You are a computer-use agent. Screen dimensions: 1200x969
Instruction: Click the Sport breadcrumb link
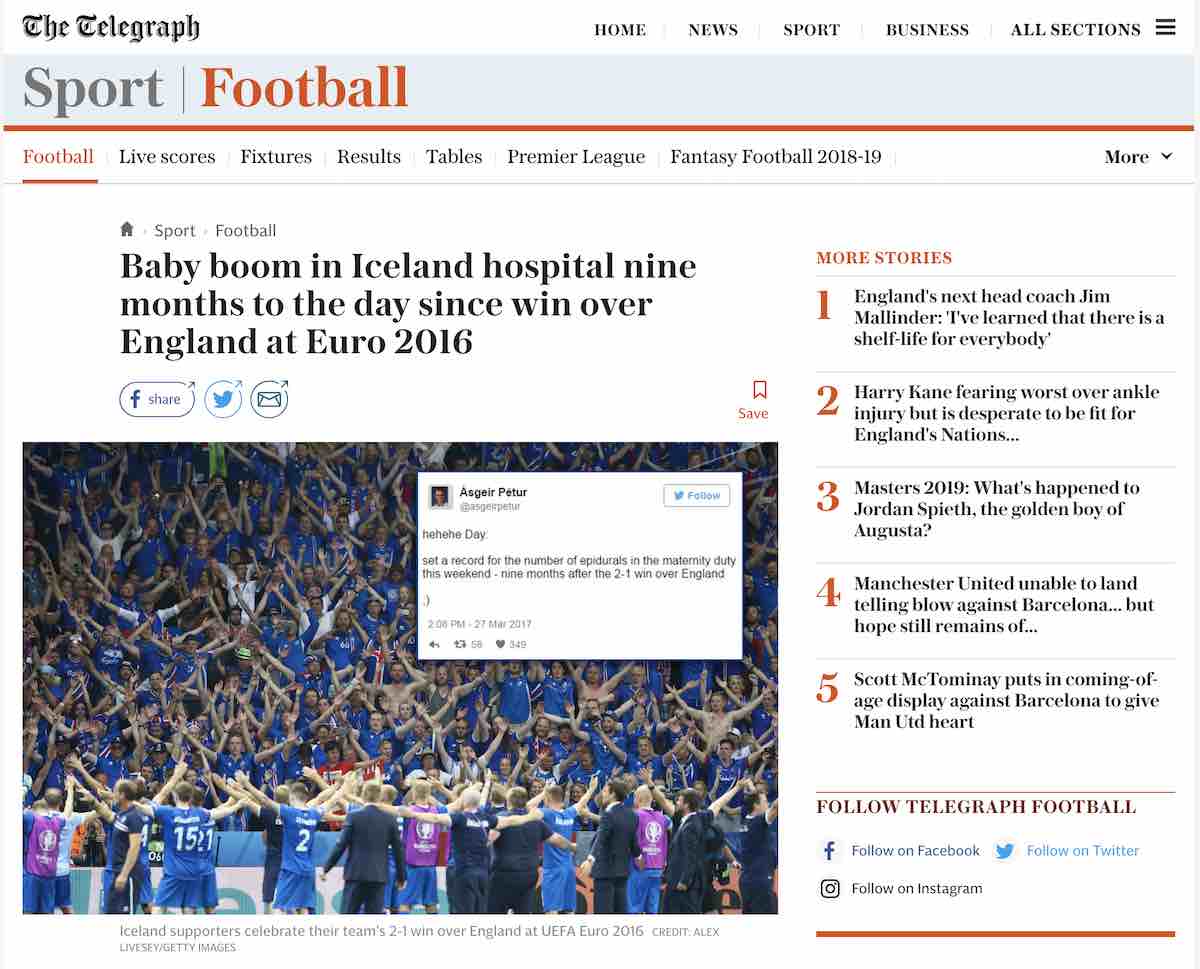[175, 230]
